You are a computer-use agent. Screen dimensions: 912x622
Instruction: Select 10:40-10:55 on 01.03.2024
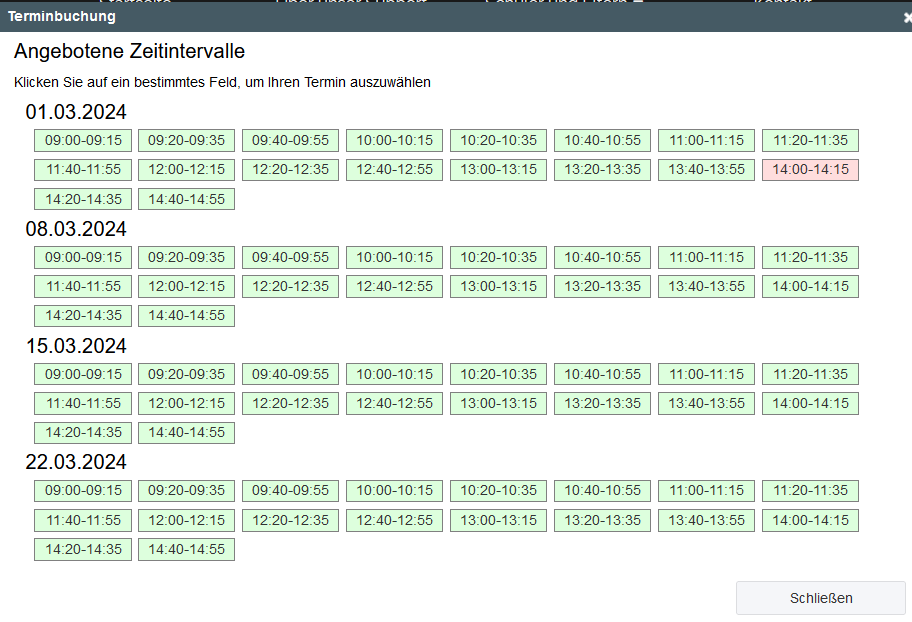[x=603, y=140]
